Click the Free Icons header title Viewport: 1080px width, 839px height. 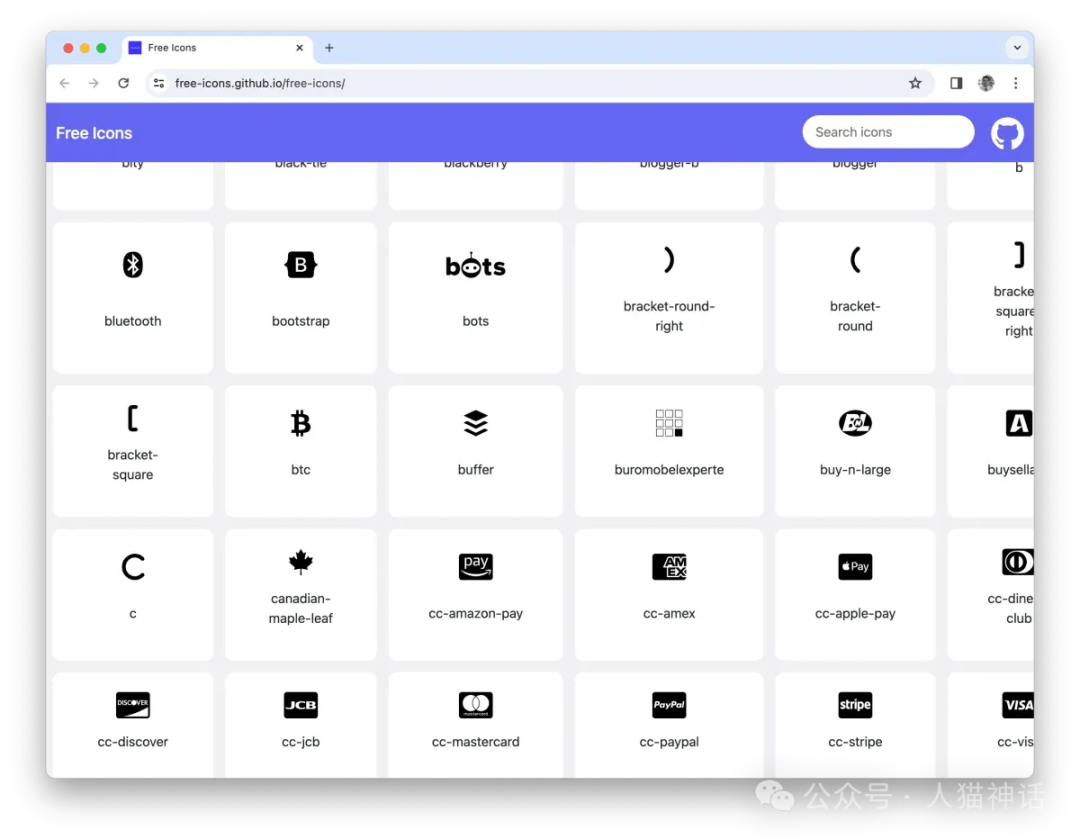coord(94,133)
